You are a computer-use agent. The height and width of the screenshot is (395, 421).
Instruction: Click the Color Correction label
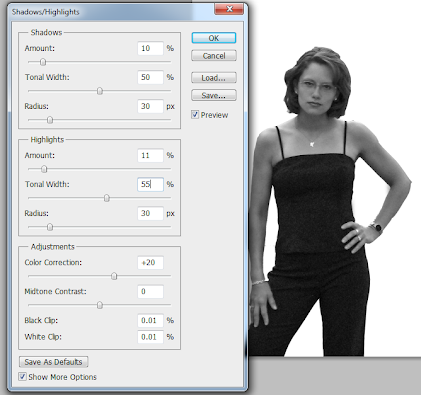pos(53,263)
